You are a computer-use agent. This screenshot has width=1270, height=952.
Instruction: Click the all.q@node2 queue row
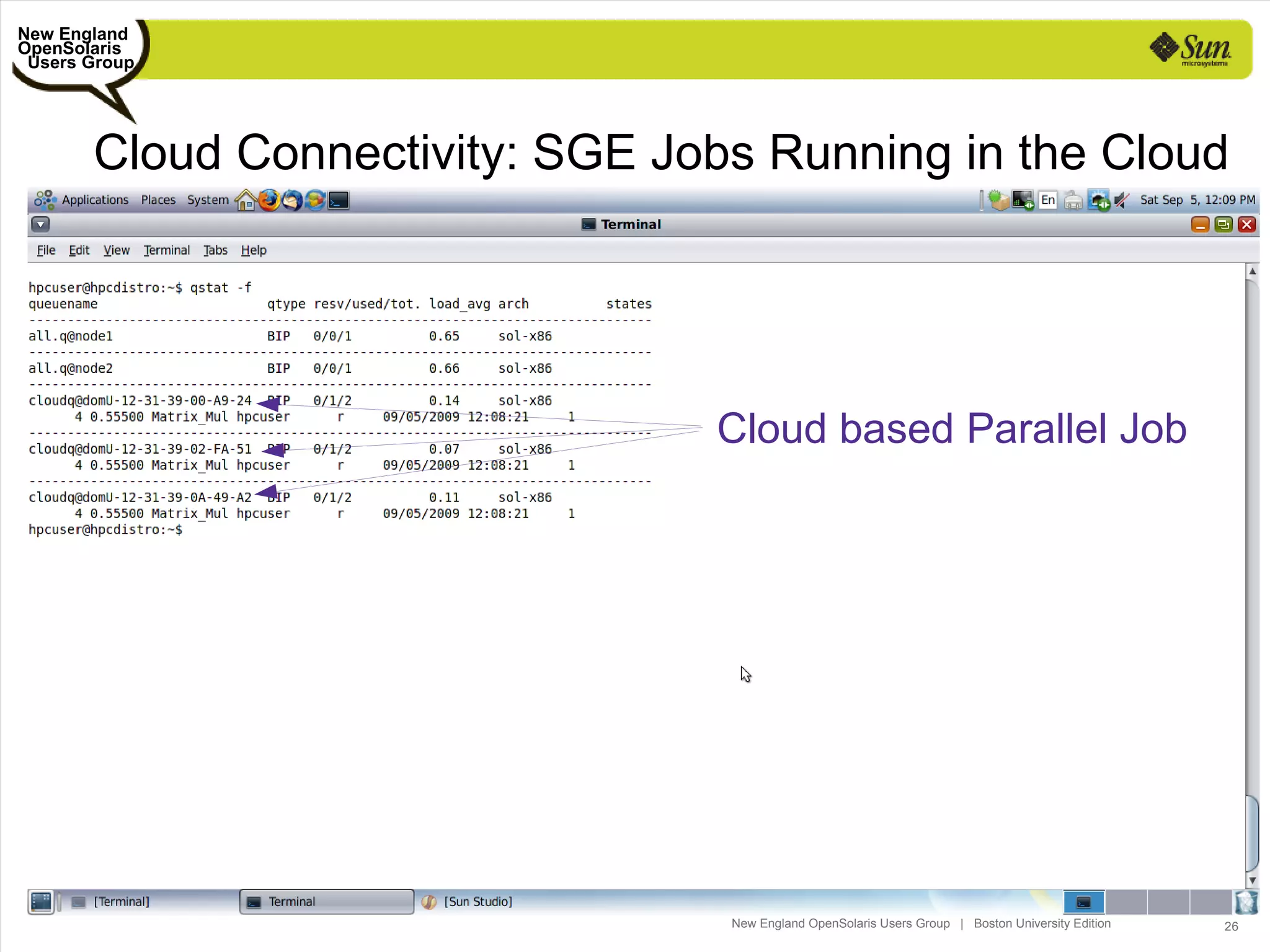click(x=290, y=368)
